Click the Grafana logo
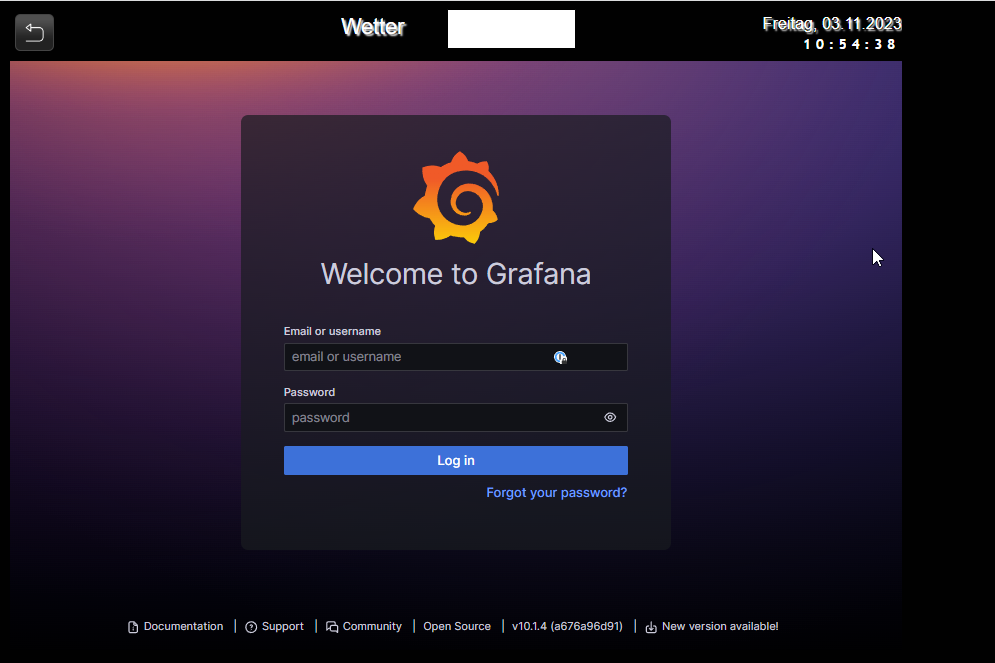995x663 pixels. tap(456, 197)
